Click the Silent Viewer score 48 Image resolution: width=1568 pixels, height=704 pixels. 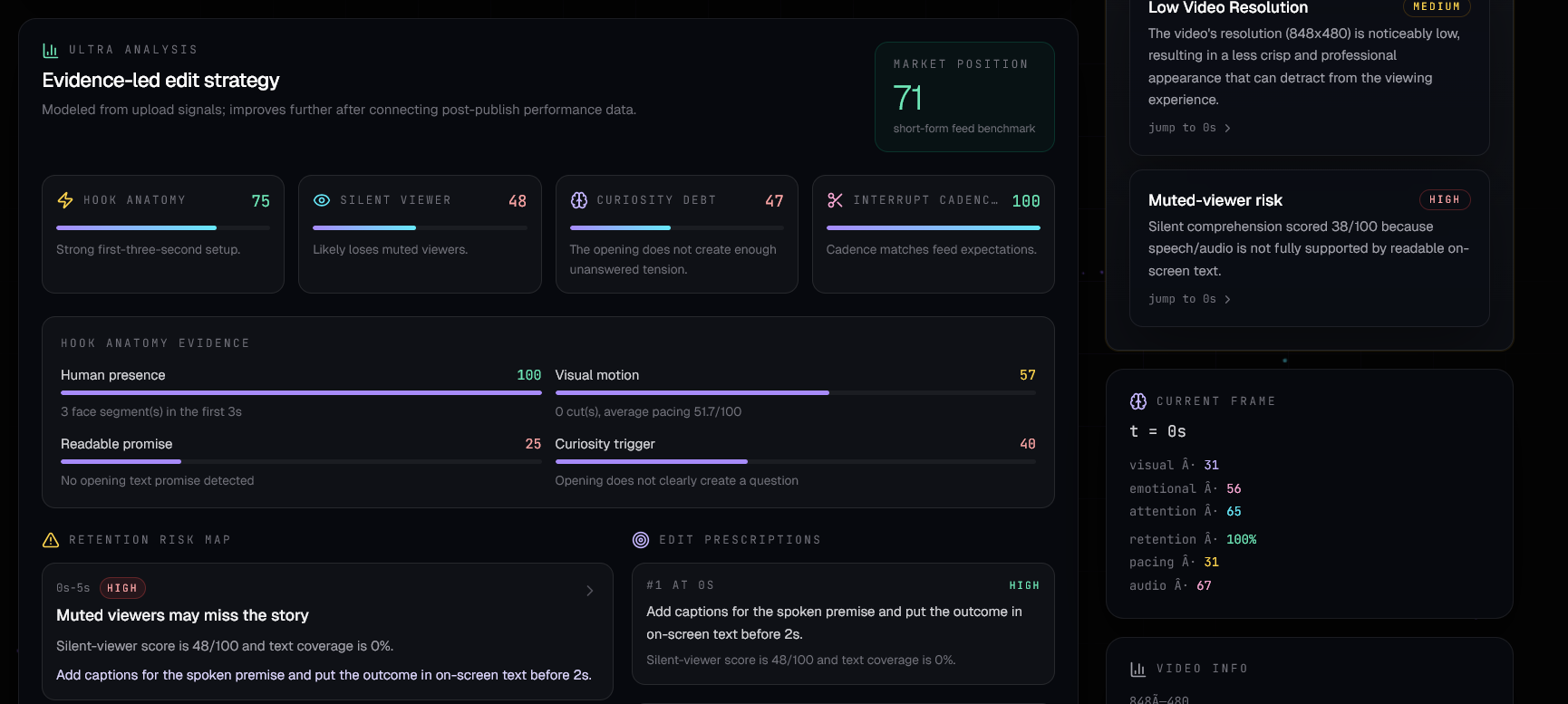pos(518,201)
